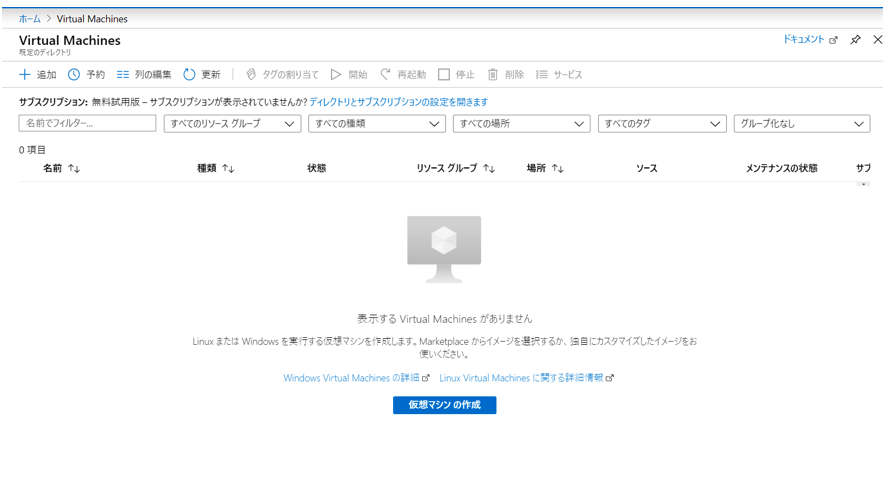Screen dimensions: 883x491
Task: Open 予約 with the clock icon
Action: tap(74, 74)
